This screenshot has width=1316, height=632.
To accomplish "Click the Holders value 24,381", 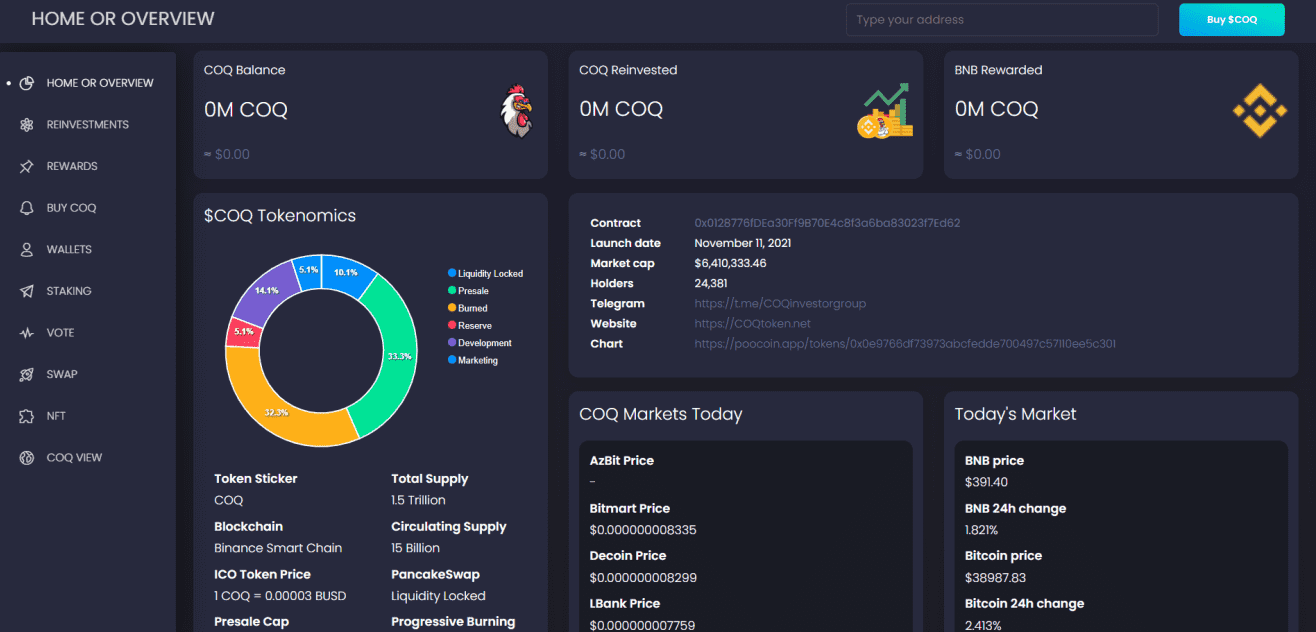I will [x=711, y=283].
